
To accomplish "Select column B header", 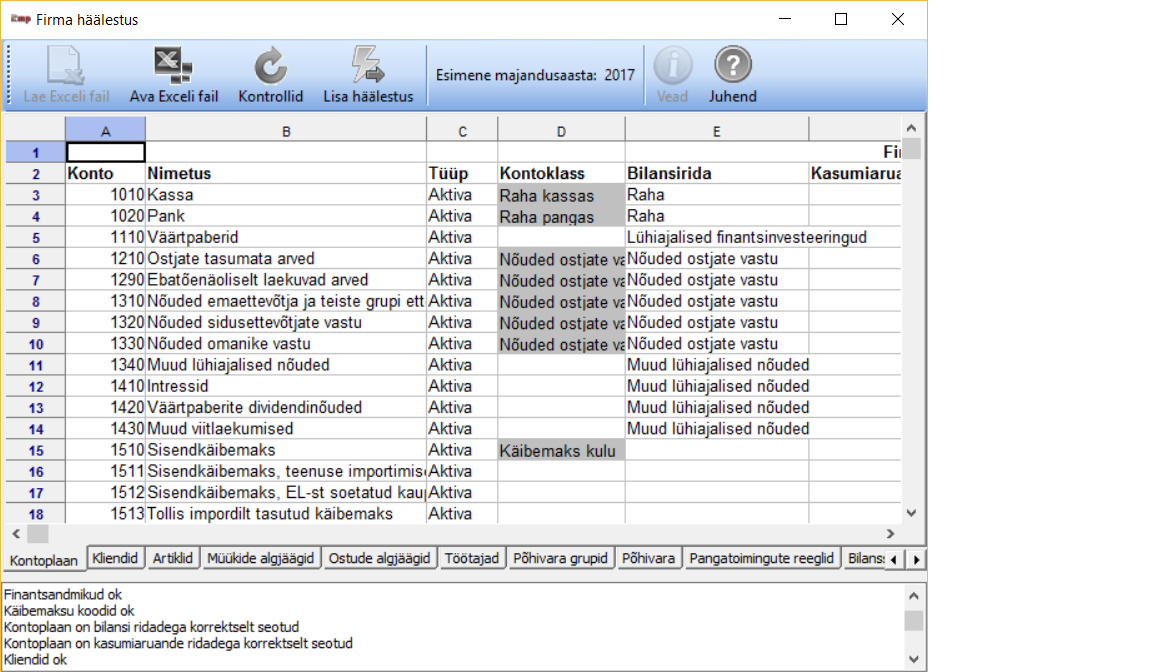I will 286,130.
